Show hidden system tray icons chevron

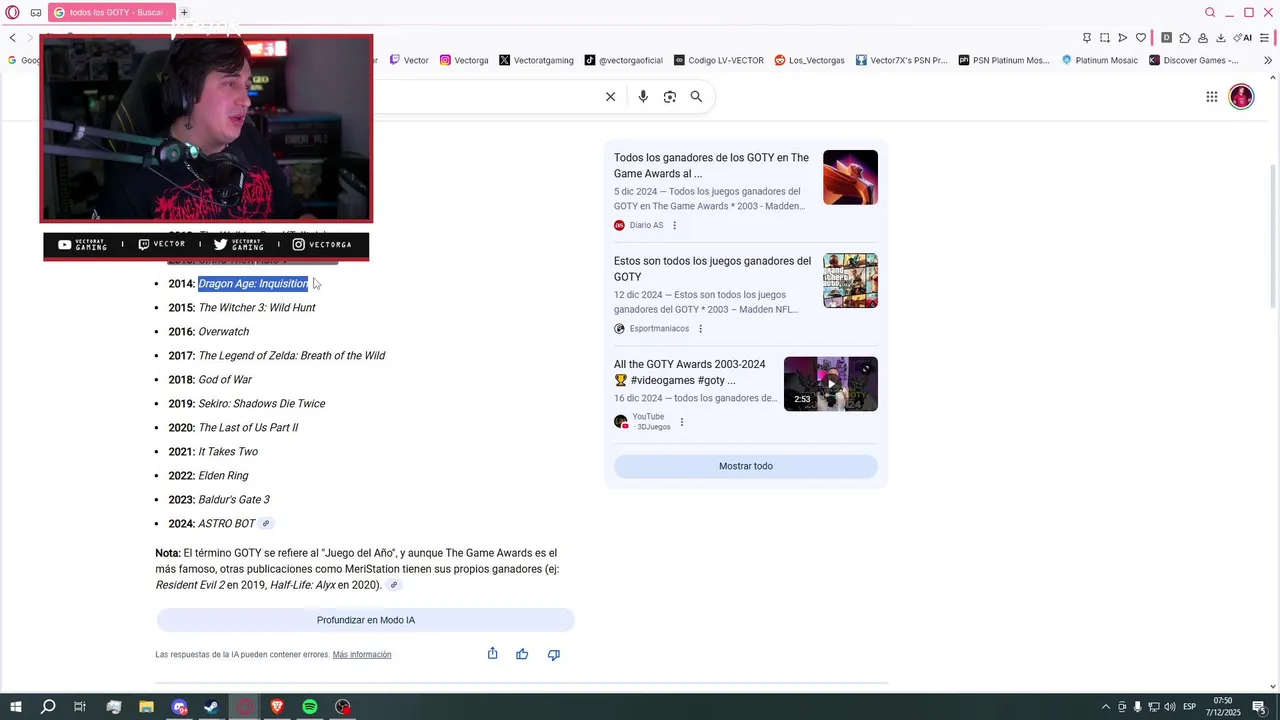coord(1105,707)
